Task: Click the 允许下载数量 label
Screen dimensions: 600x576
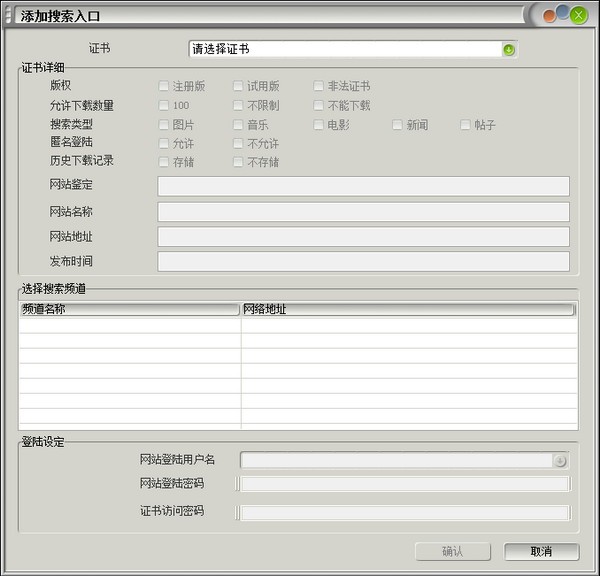Action: click(x=82, y=105)
